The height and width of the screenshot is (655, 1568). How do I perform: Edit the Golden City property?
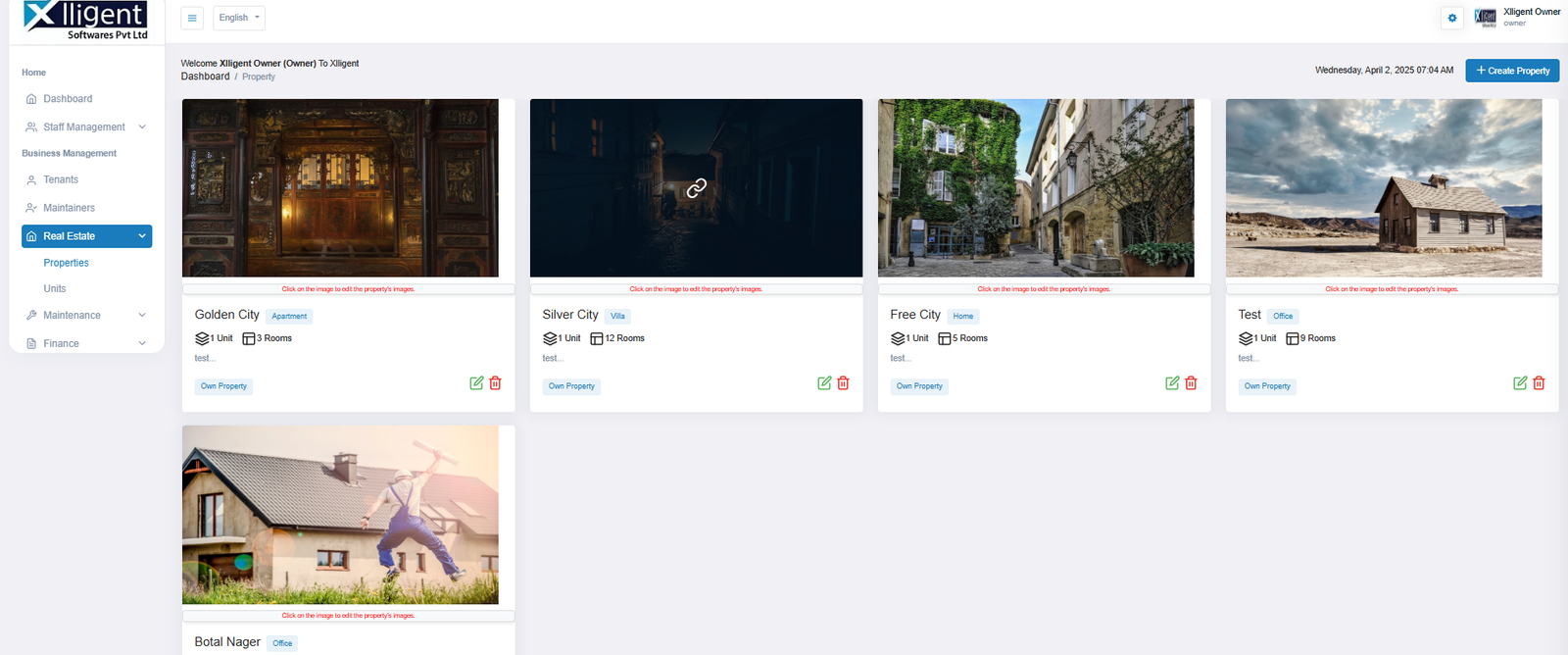(x=476, y=383)
